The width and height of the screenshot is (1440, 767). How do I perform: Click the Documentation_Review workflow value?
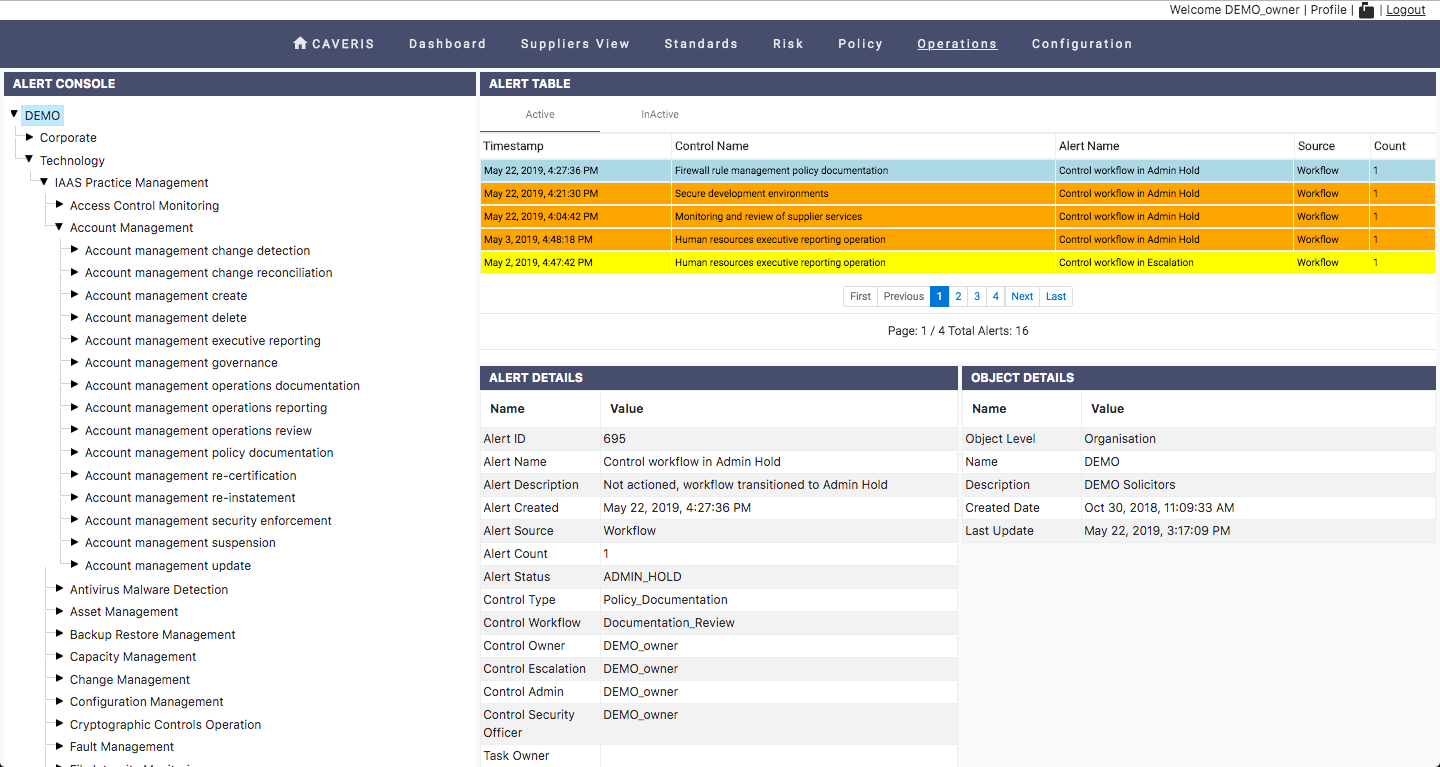pyautogui.click(x=669, y=623)
